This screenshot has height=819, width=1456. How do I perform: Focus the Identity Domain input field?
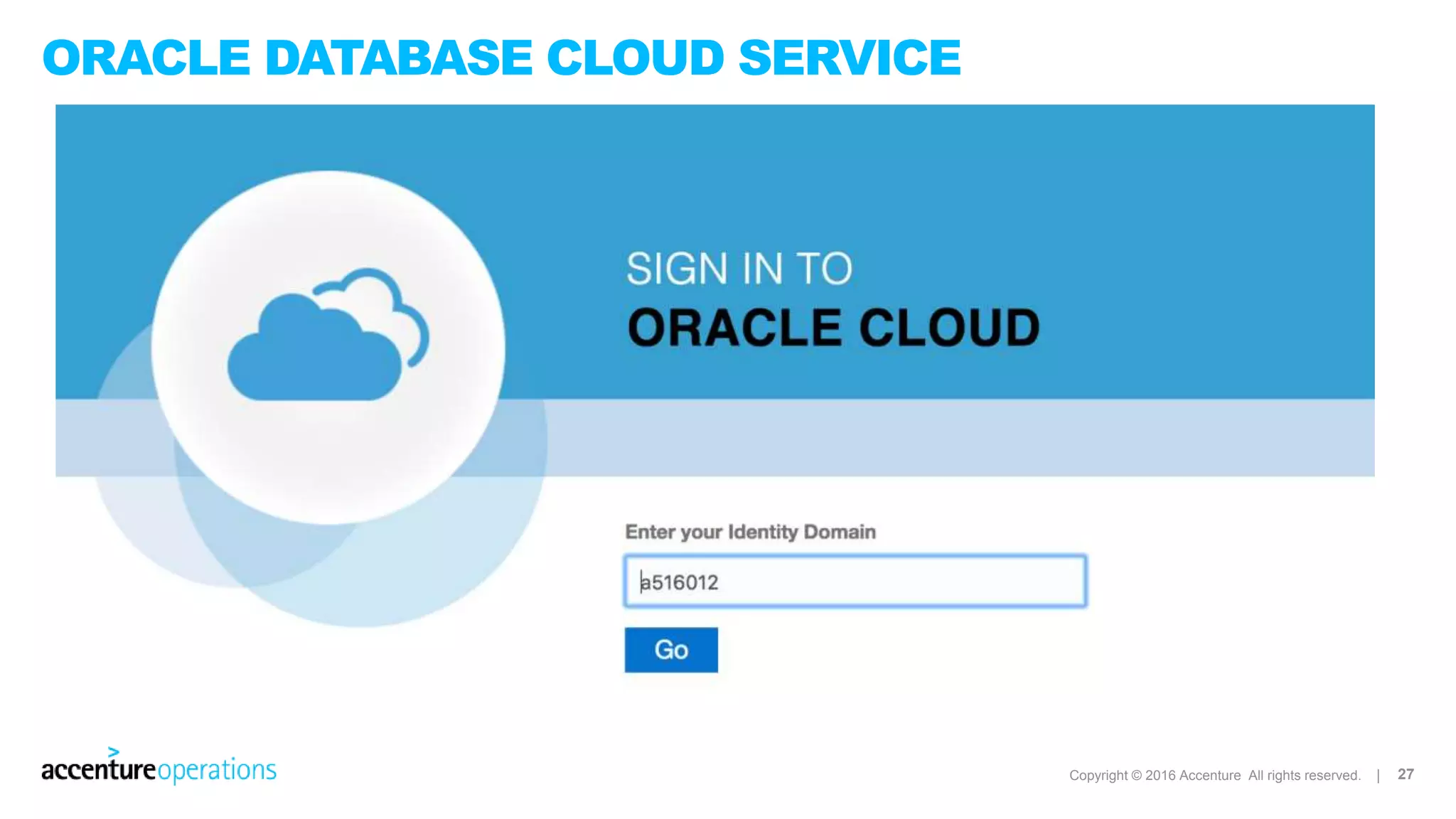pyautogui.click(x=855, y=582)
